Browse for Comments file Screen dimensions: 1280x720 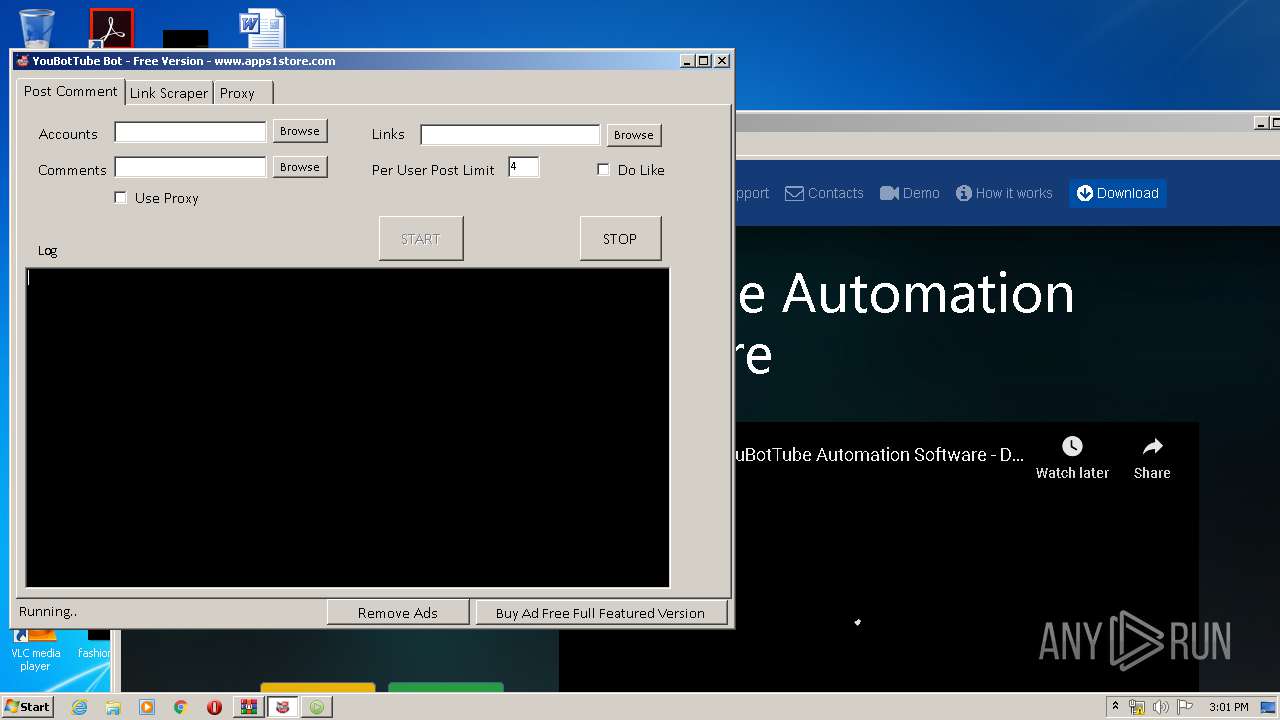click(x=300, y=167)
